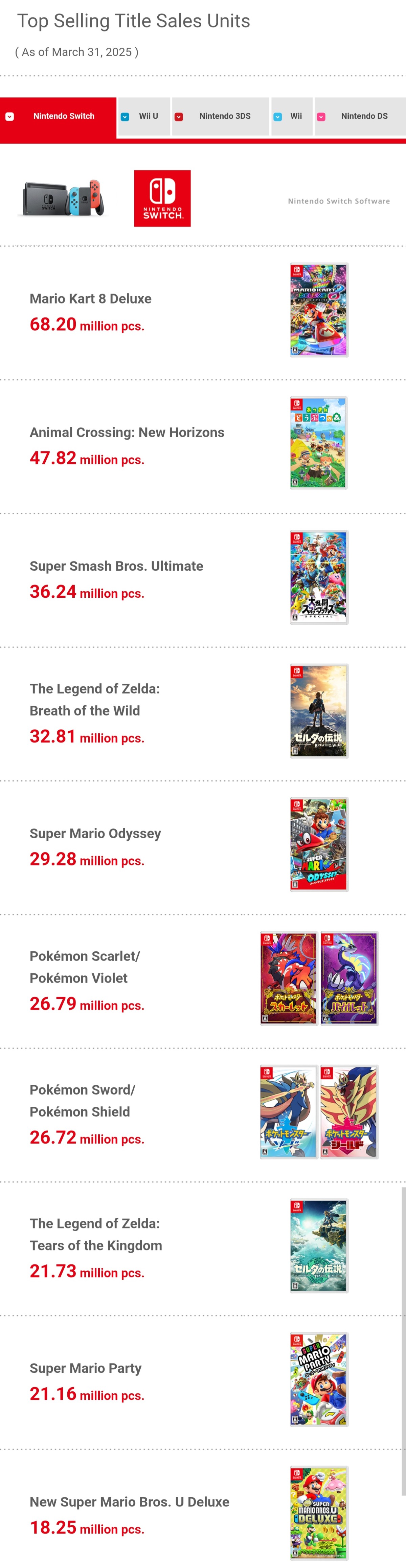Switch to the Wii U tab
Viewport: 406px width, 1568px height.
pyautogui.click(x=148, y=116)
